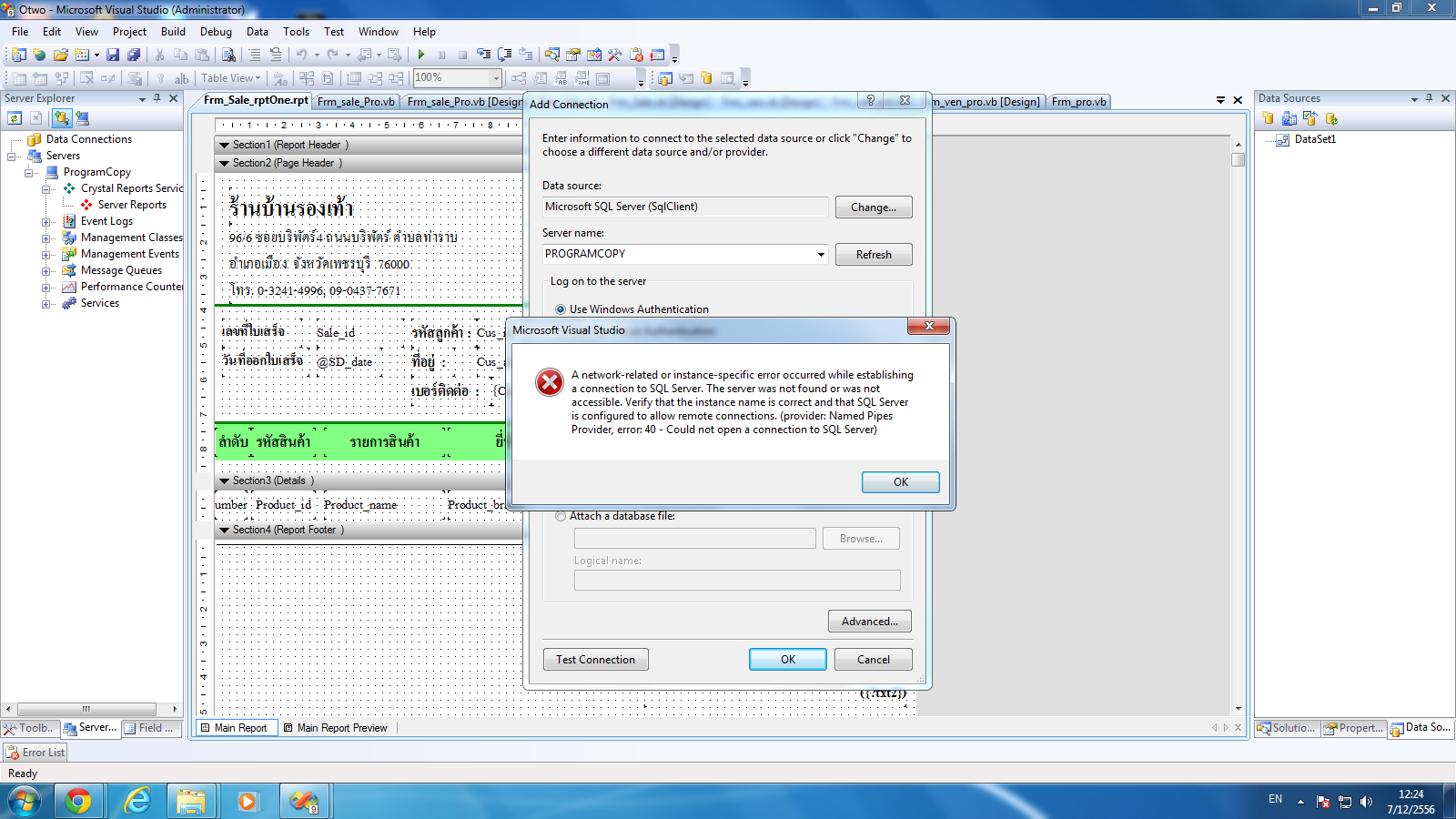1456x819 pixels.
Task: Click OK in the error message dialog
Action: (x=900, y=482)
